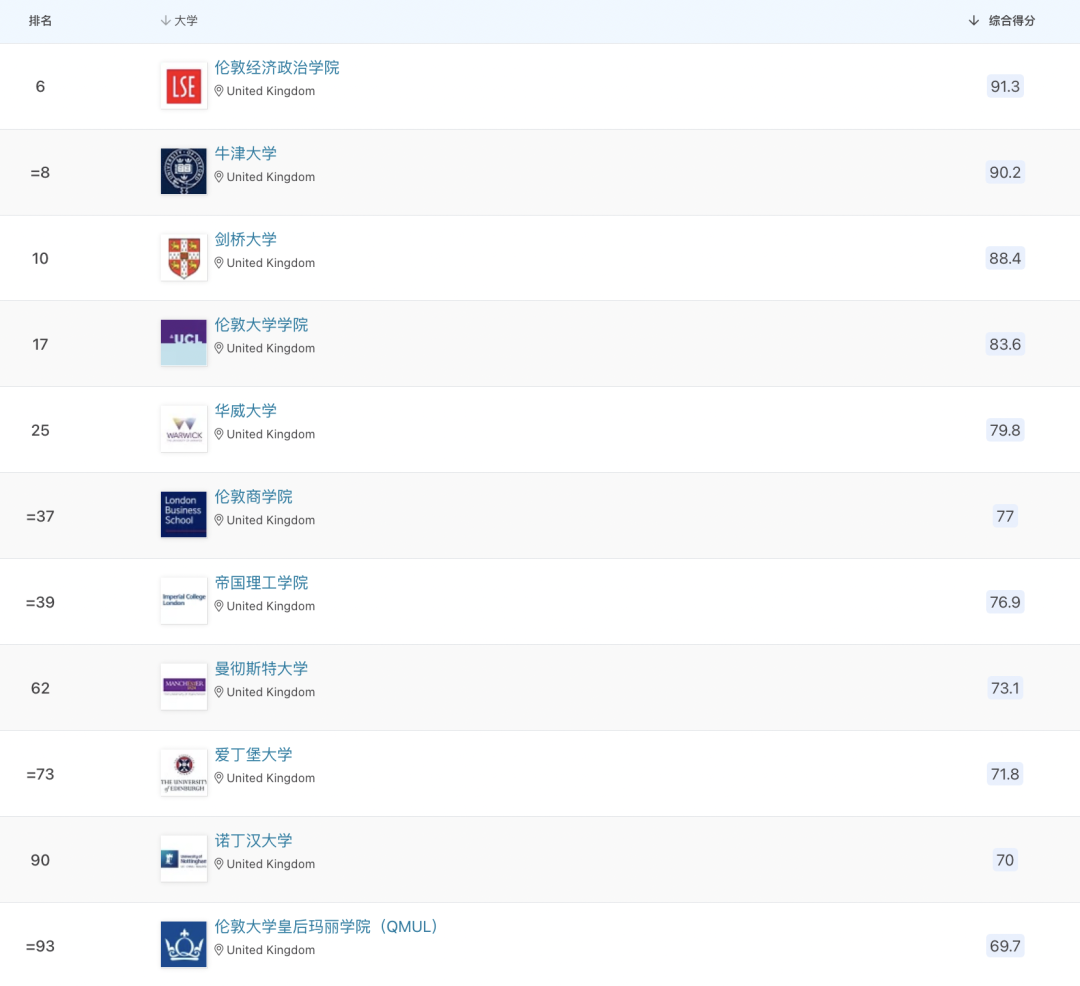Click score value 76.9
1080x986 pixels.
tap(1005, 602)
